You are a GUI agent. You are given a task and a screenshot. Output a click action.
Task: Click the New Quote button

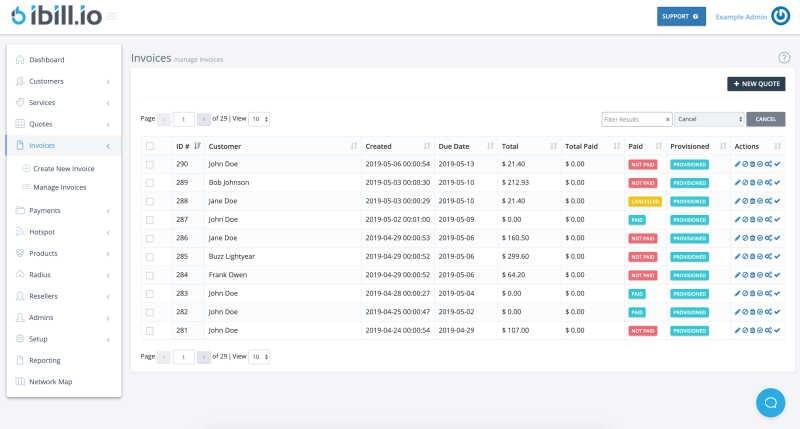(x=756, y=84)
